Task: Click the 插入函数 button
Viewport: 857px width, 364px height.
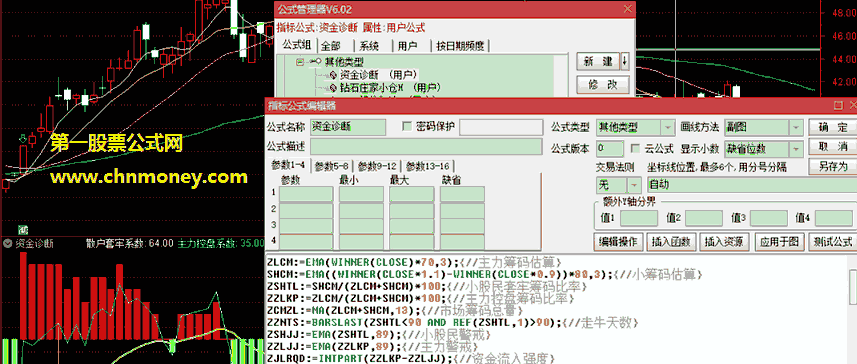Action: [x=672, y=242]
